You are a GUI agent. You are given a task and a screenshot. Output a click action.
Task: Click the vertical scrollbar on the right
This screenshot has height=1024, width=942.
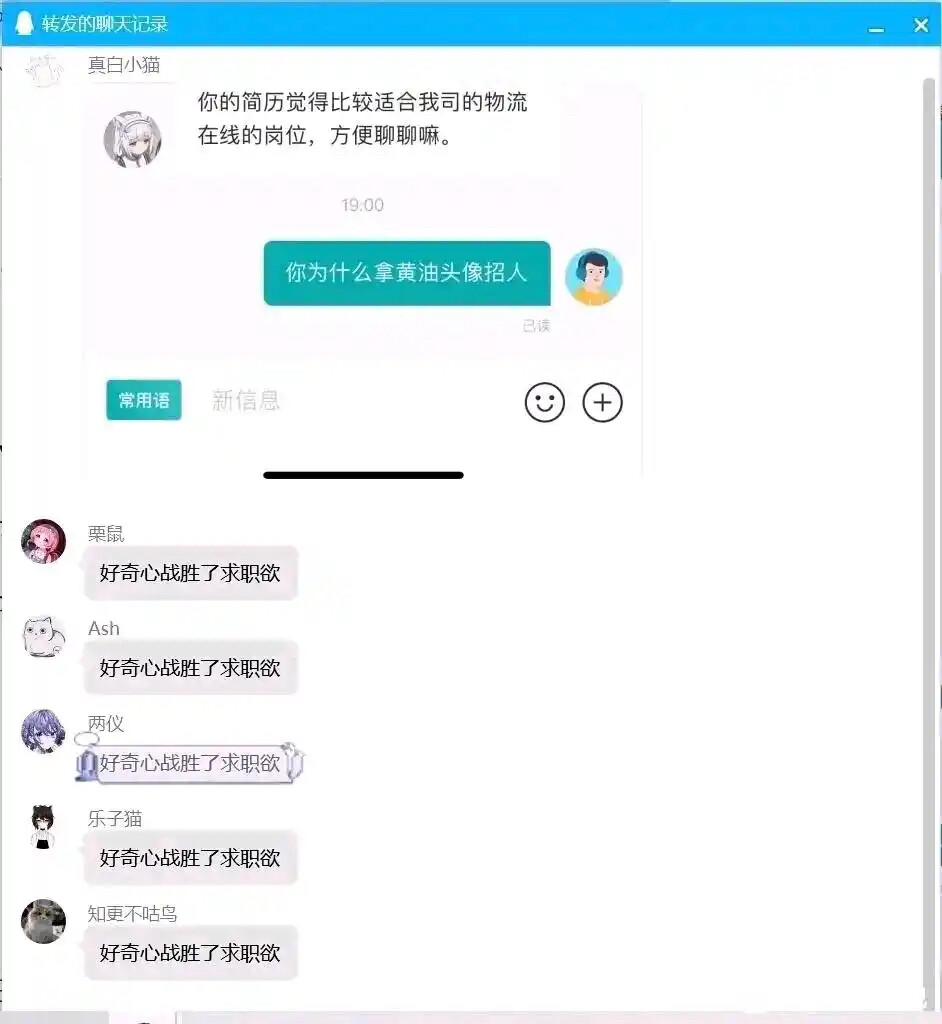929,536
